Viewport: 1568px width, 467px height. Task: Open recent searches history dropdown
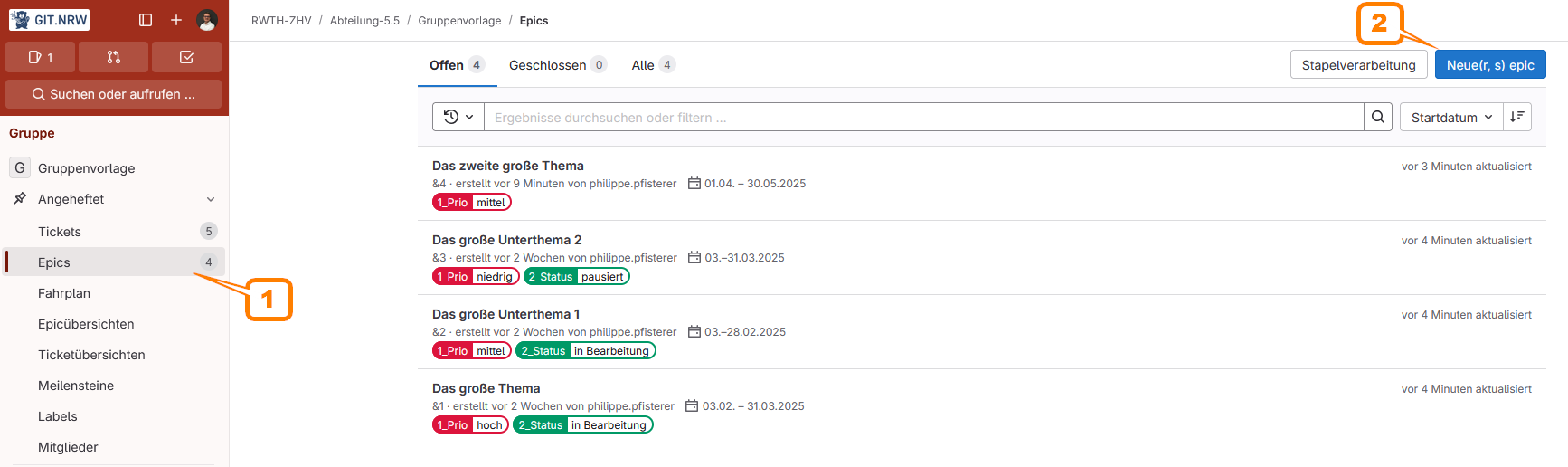click(x=458, y=117)
